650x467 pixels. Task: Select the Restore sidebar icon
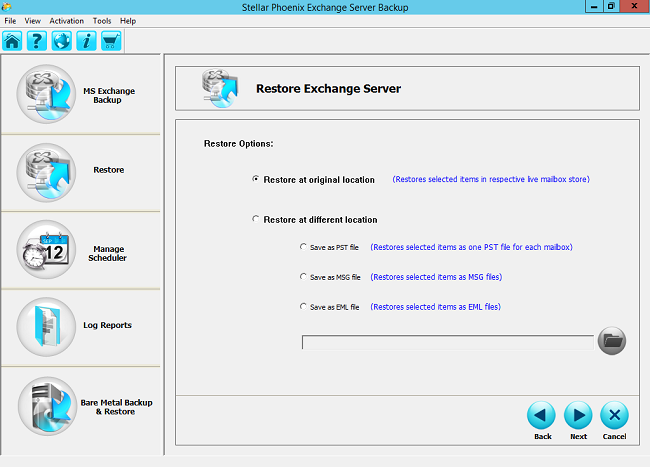tap(46, 173)
